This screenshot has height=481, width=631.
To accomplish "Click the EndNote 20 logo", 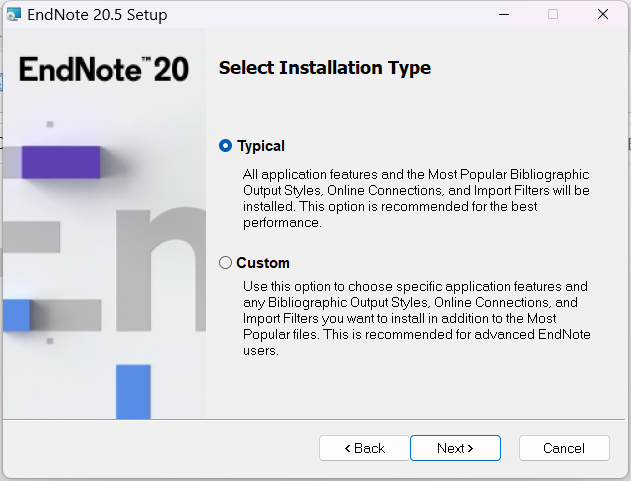I will point(103,69).
